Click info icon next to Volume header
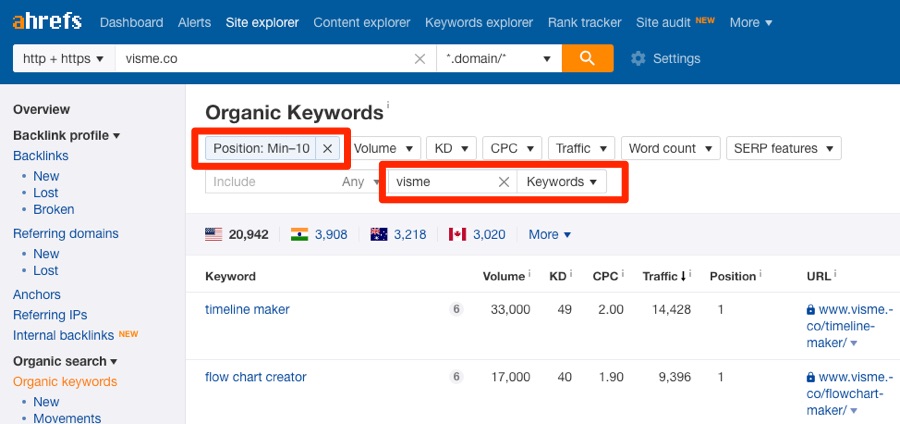900x424 pixels. (x=529, y=273)
